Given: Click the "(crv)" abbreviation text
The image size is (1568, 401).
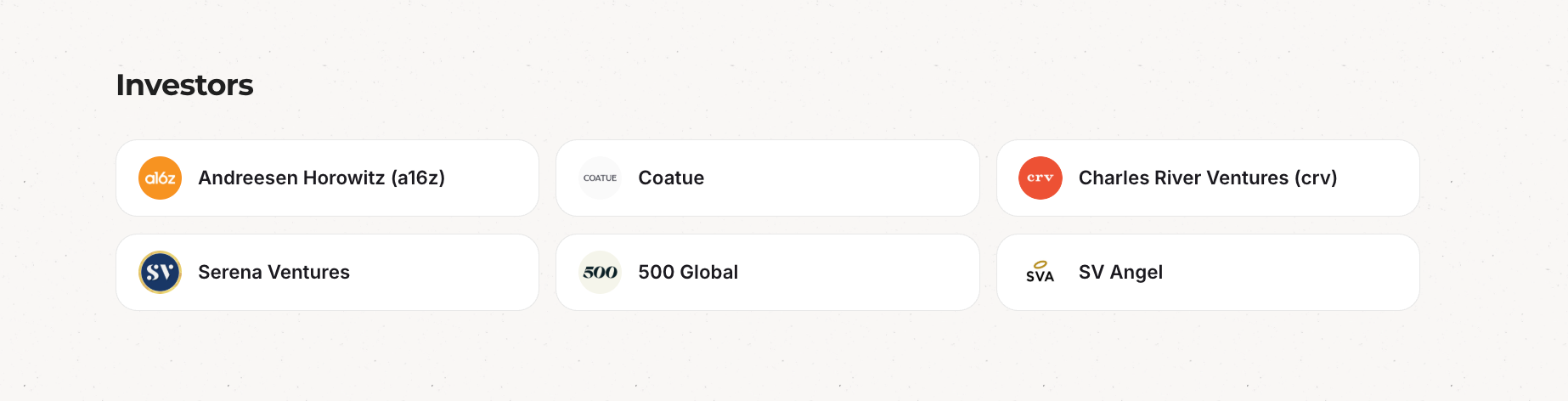Looking at the screenshot, I should point(1316,178).
